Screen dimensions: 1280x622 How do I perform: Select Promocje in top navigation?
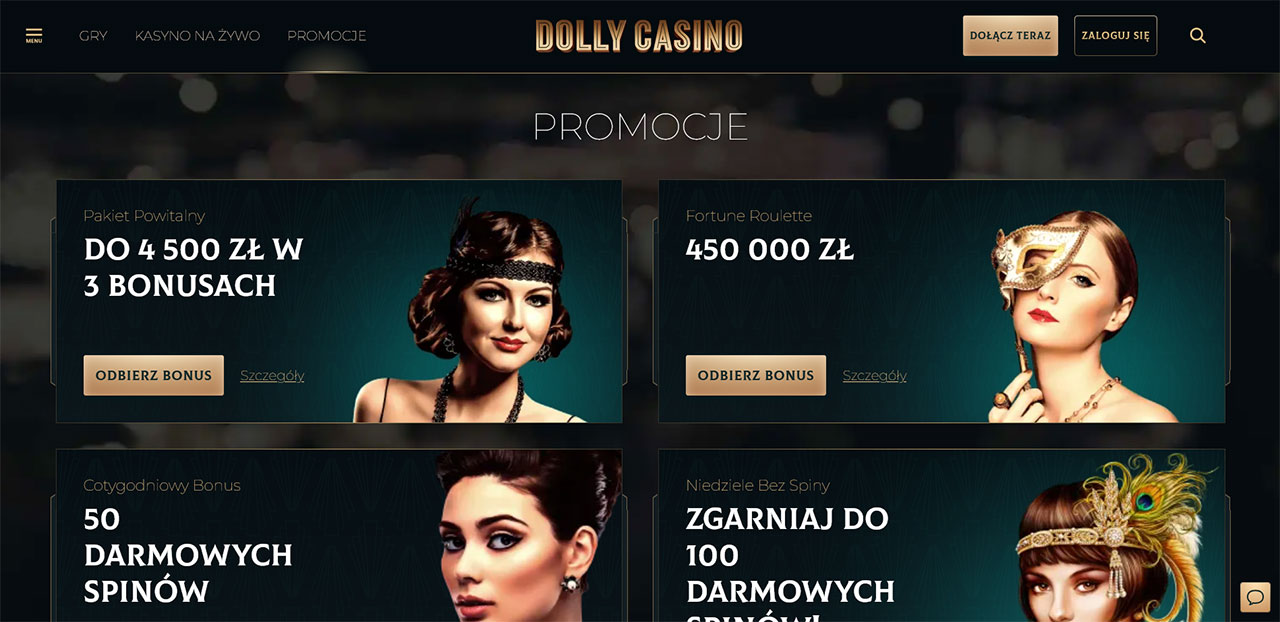tap(327, 36)
